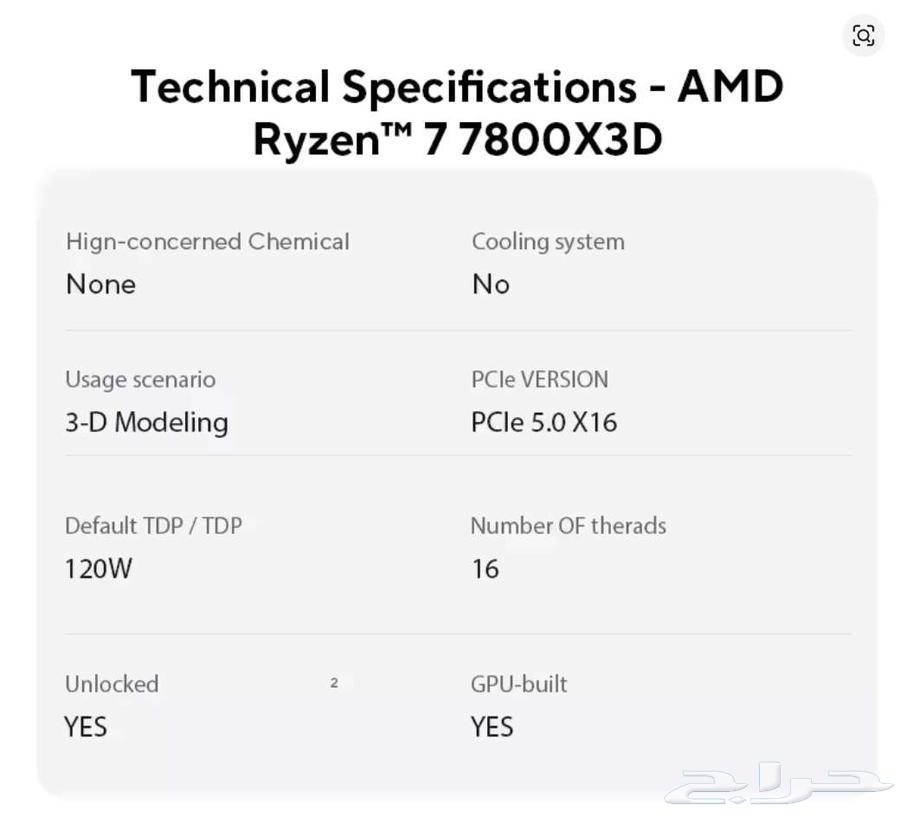Click the '3-D Modeling' value text
The width and height of the screenshot is (900, 817).
146,422
